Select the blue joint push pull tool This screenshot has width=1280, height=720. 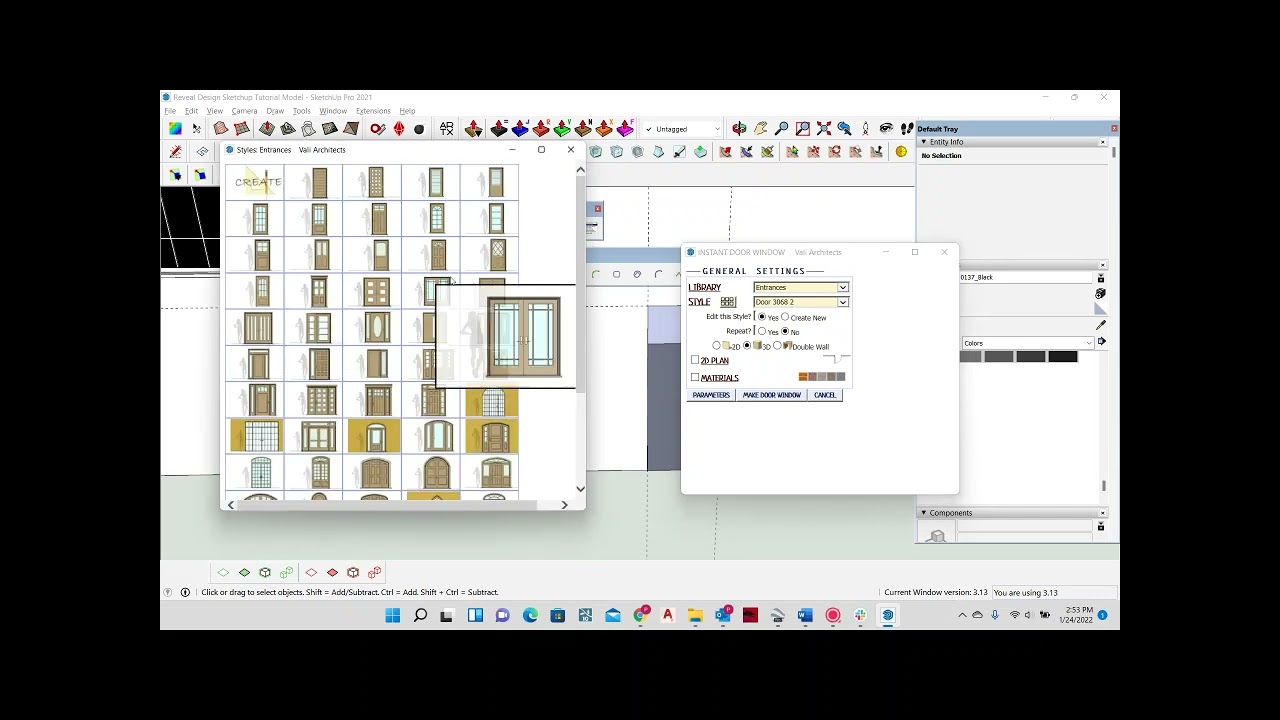coord(520,129)
